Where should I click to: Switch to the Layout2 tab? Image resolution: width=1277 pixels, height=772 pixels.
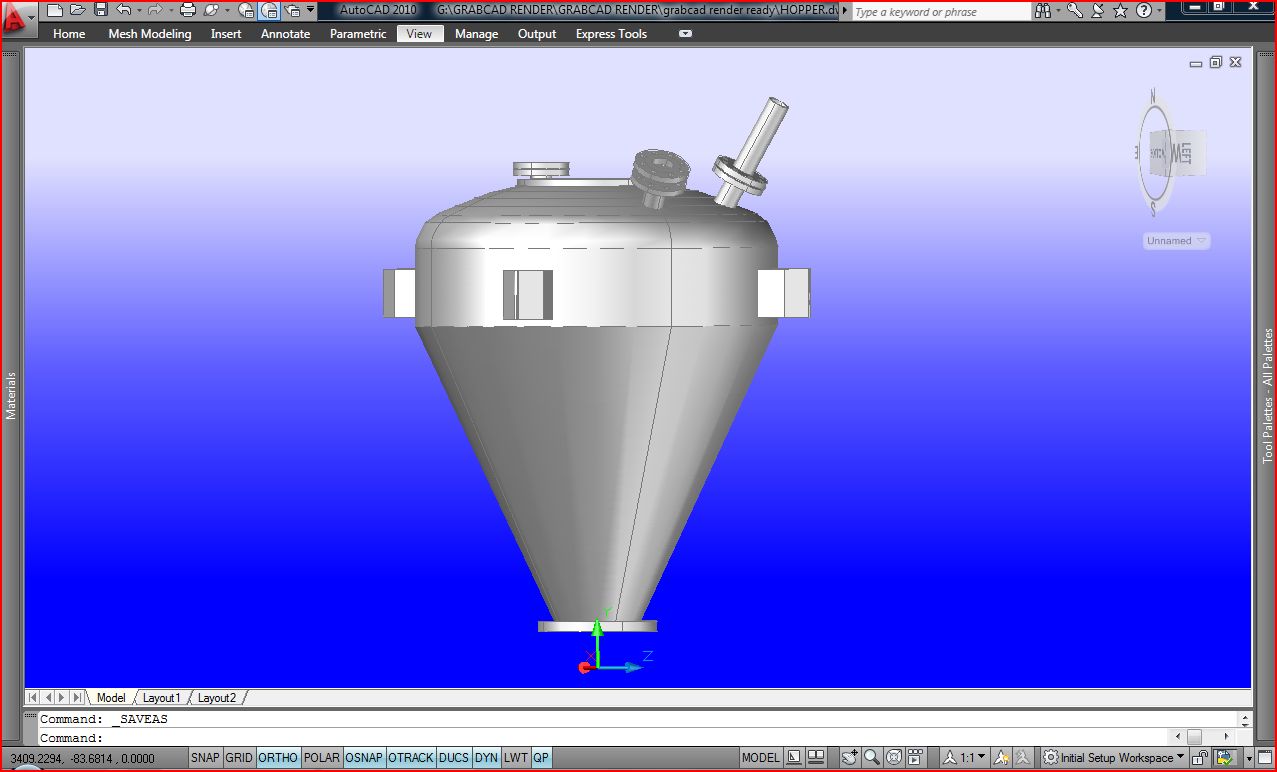click(x=217, y=698)
